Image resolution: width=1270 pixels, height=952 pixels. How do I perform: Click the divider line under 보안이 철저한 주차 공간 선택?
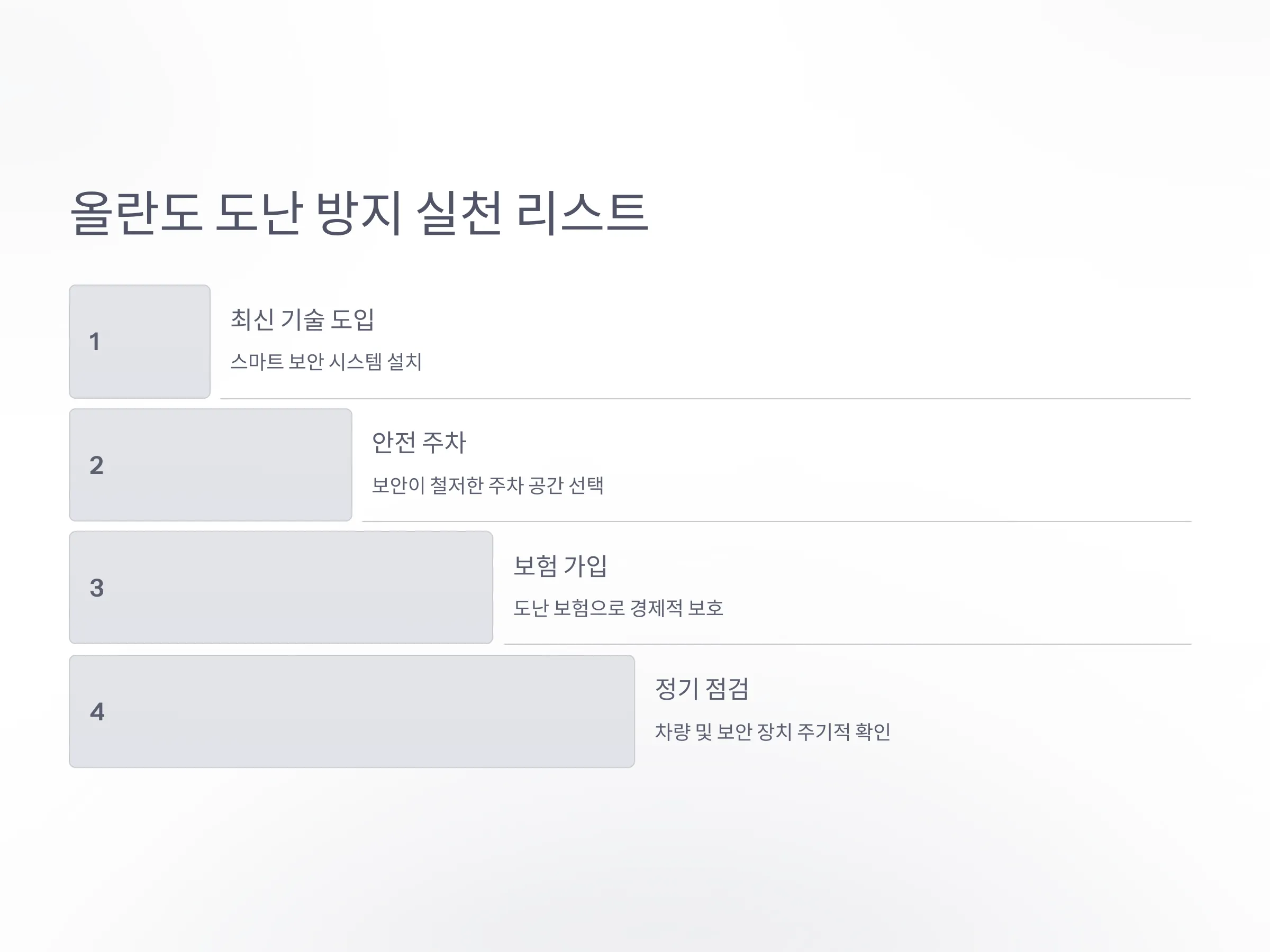(x=777, y=521)
